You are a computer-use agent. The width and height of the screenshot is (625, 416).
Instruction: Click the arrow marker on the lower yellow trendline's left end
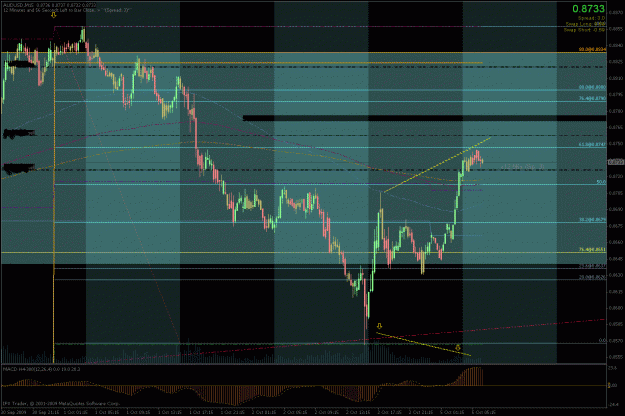click(x=379, y=326)
